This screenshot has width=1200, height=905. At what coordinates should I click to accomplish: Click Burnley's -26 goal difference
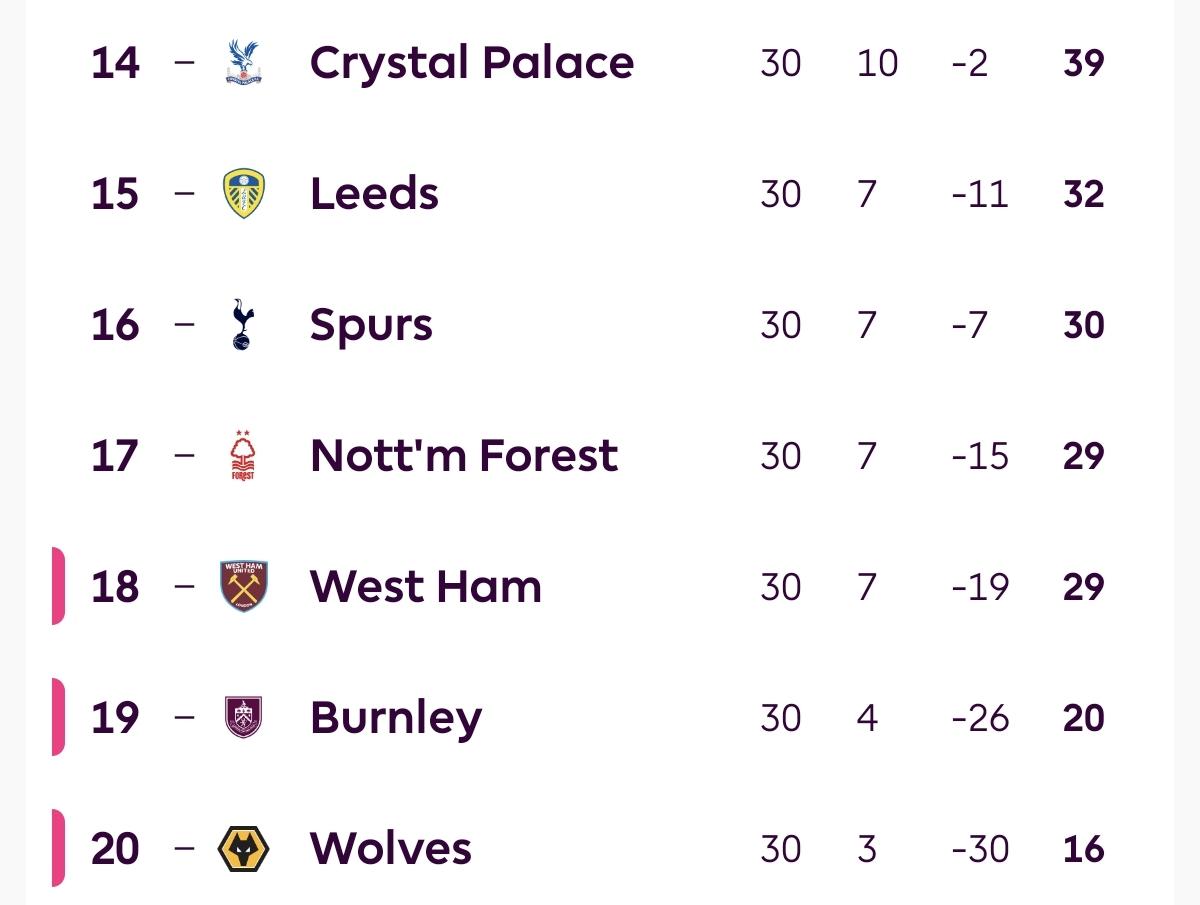coord(980,718)
